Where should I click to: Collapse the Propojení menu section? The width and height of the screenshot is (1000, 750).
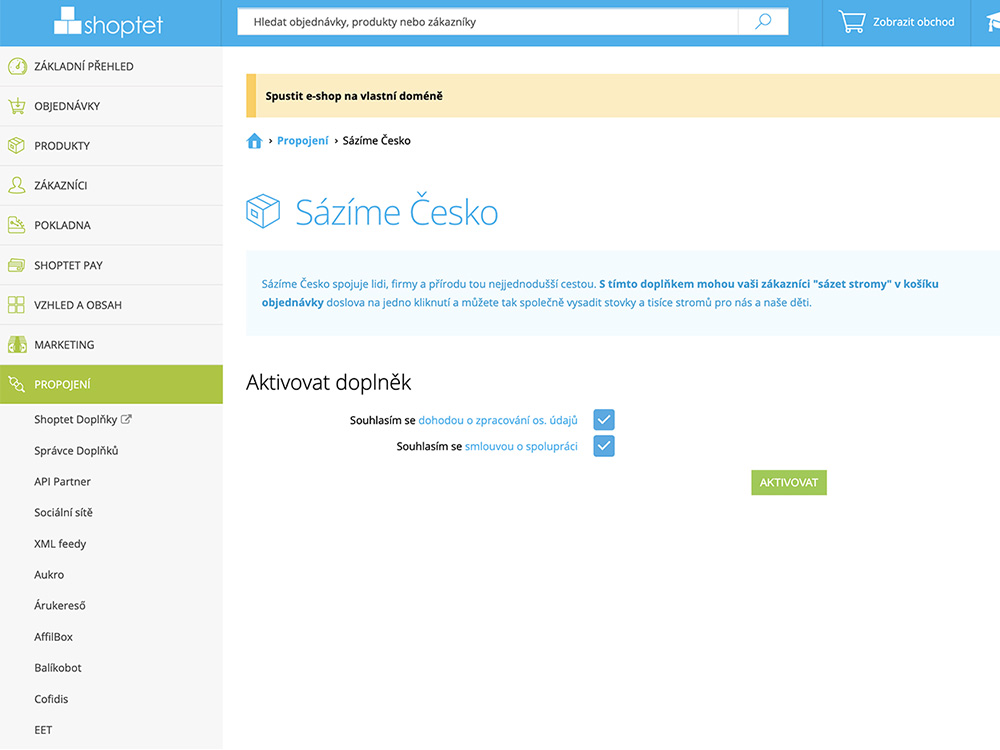point(112,384)
